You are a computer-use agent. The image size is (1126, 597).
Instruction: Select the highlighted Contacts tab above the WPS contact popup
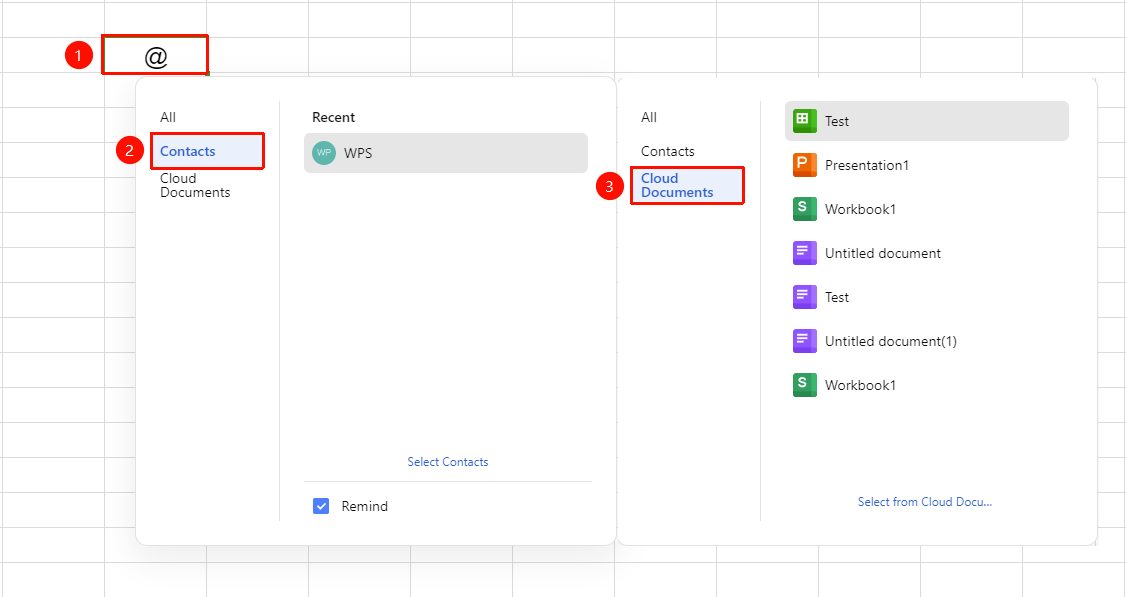[x=207, y=151]
